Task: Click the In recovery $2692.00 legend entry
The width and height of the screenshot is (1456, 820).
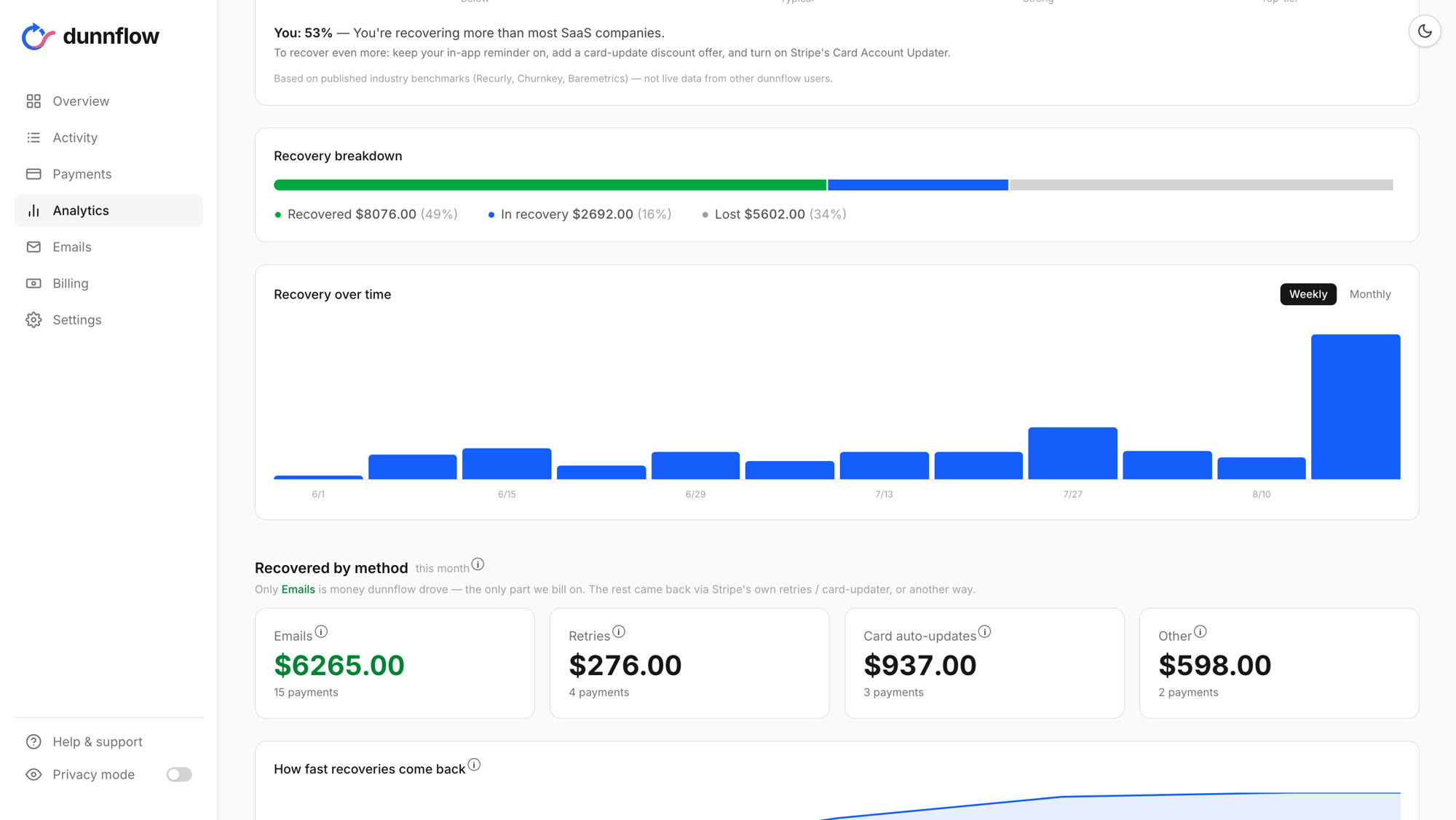Action: pyautogui.click(x=579, y=214)
